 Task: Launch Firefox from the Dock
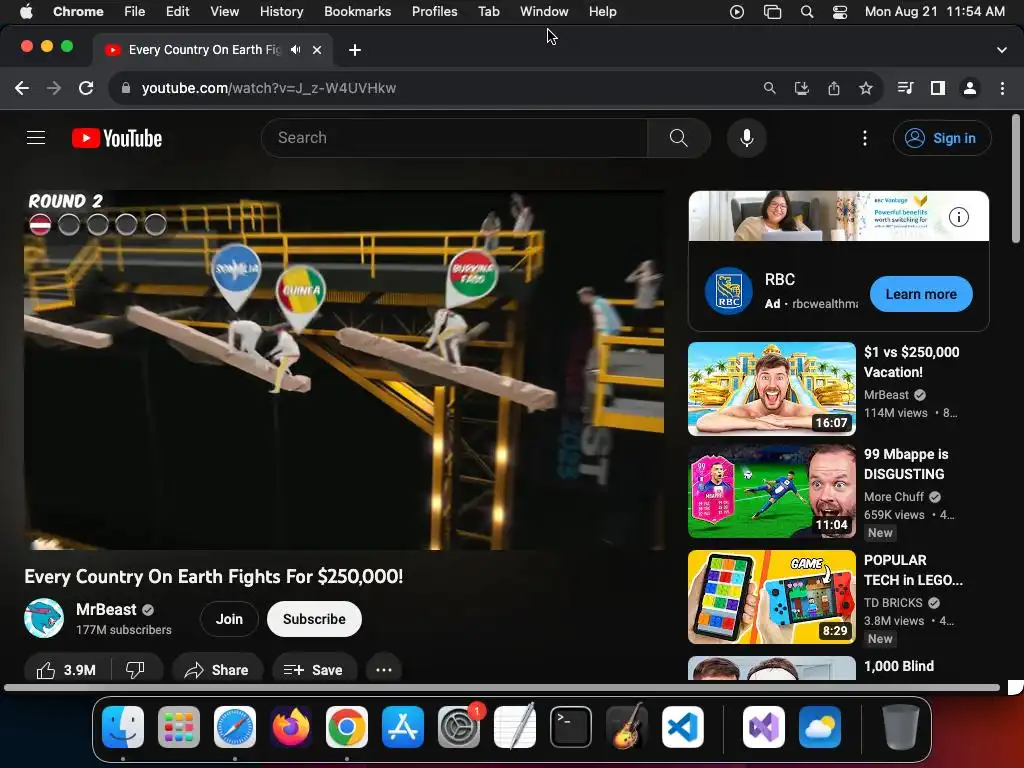pyautogui.click(x=291, y=727)
